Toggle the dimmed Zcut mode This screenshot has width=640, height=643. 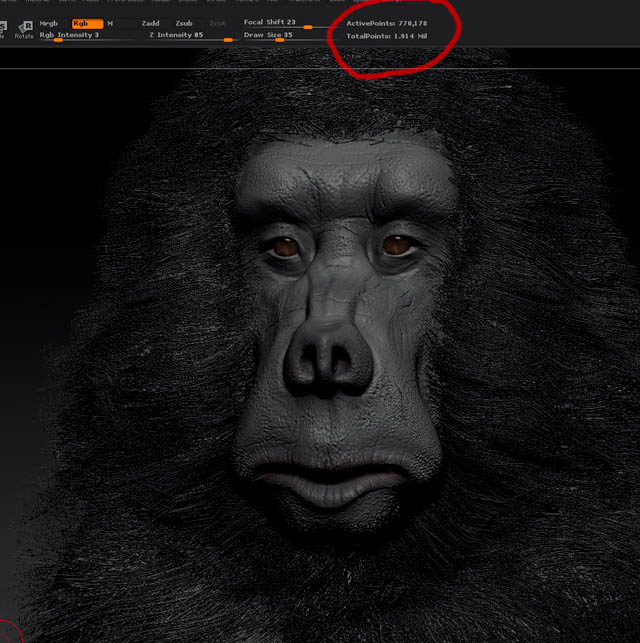click(217, 23)
